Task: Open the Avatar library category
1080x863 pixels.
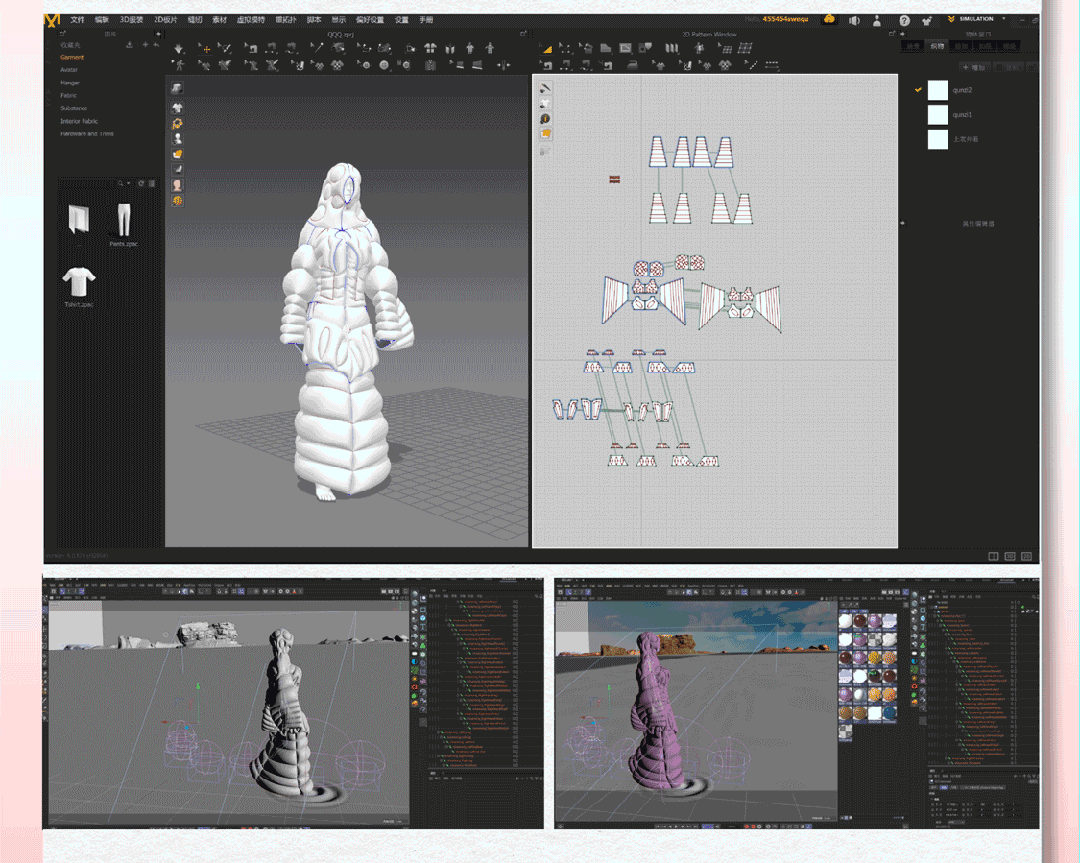Action: click(69, 70)
